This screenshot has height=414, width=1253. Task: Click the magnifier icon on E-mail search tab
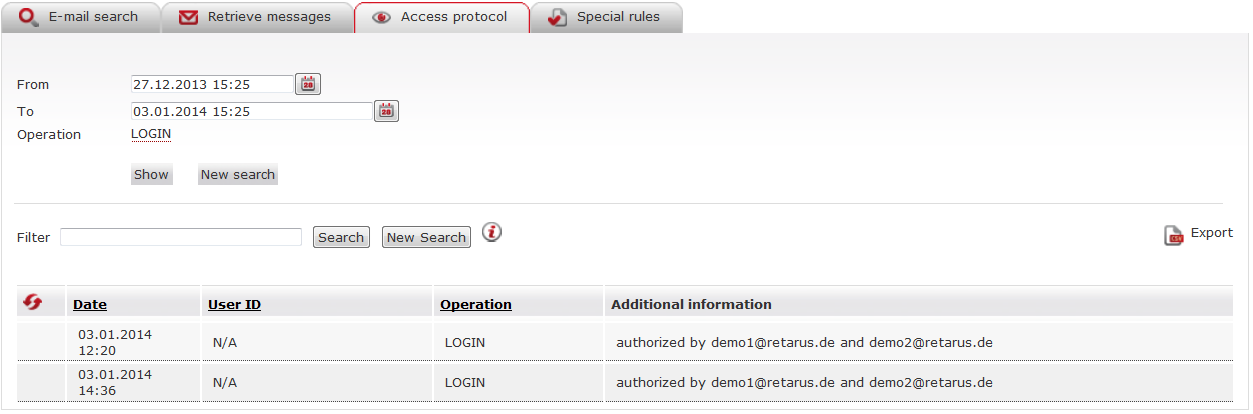[29, 17]
